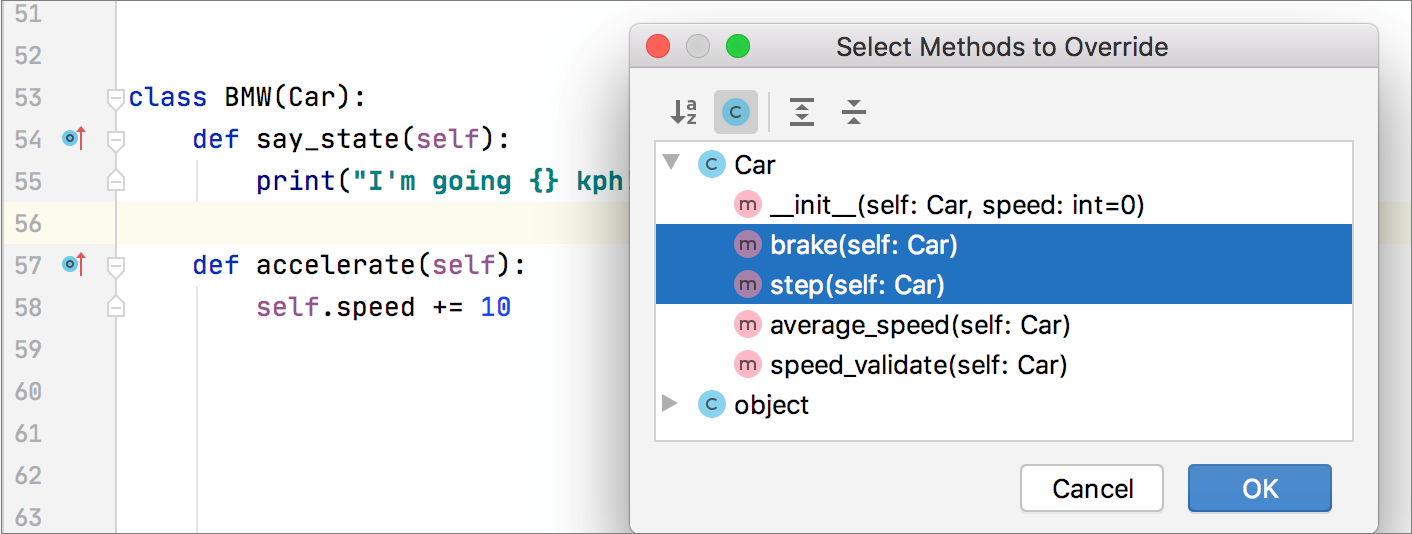Click the override gutter icon on line 54
This screenshot has width=1412, height=534.
(x=74, y=139)
